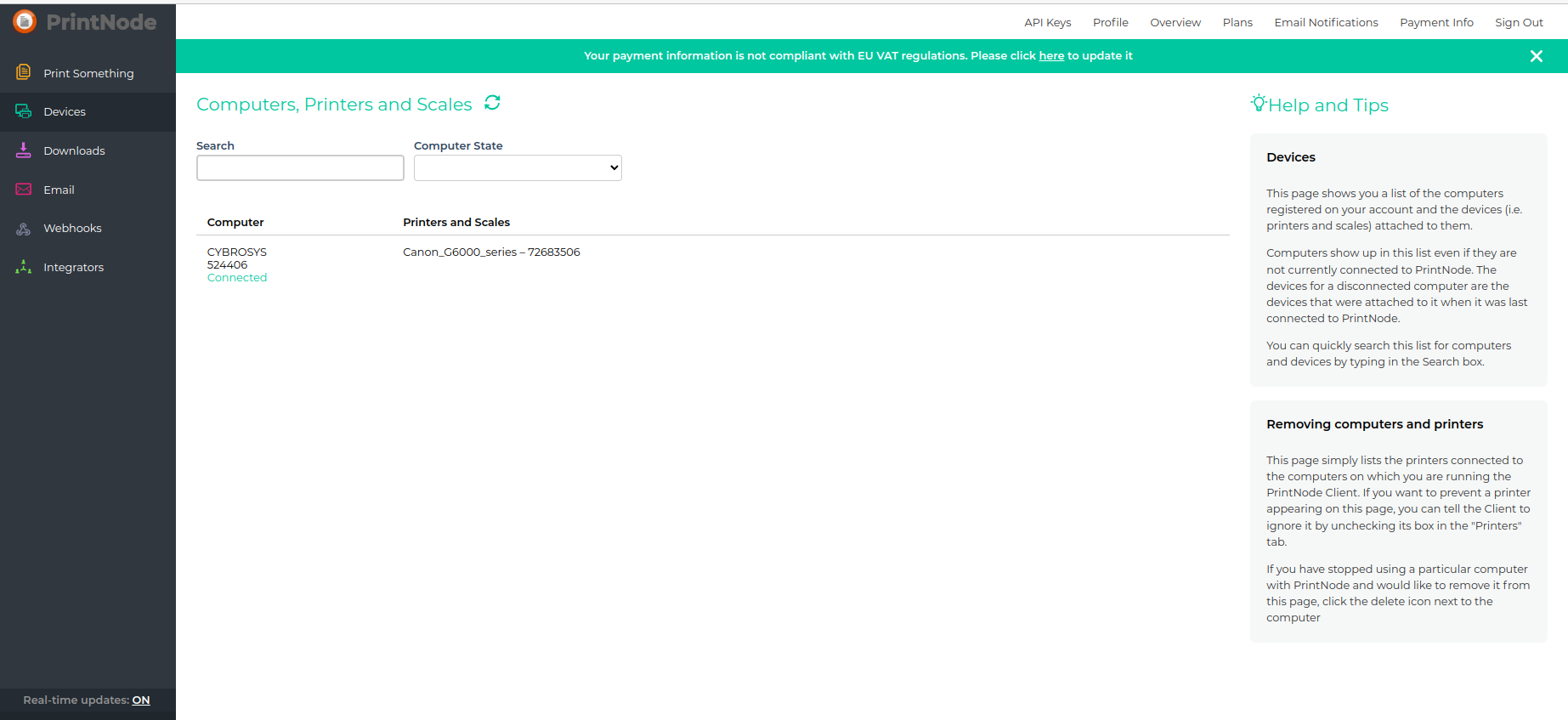Click the Integrators sidebar icon

(24, 267)
